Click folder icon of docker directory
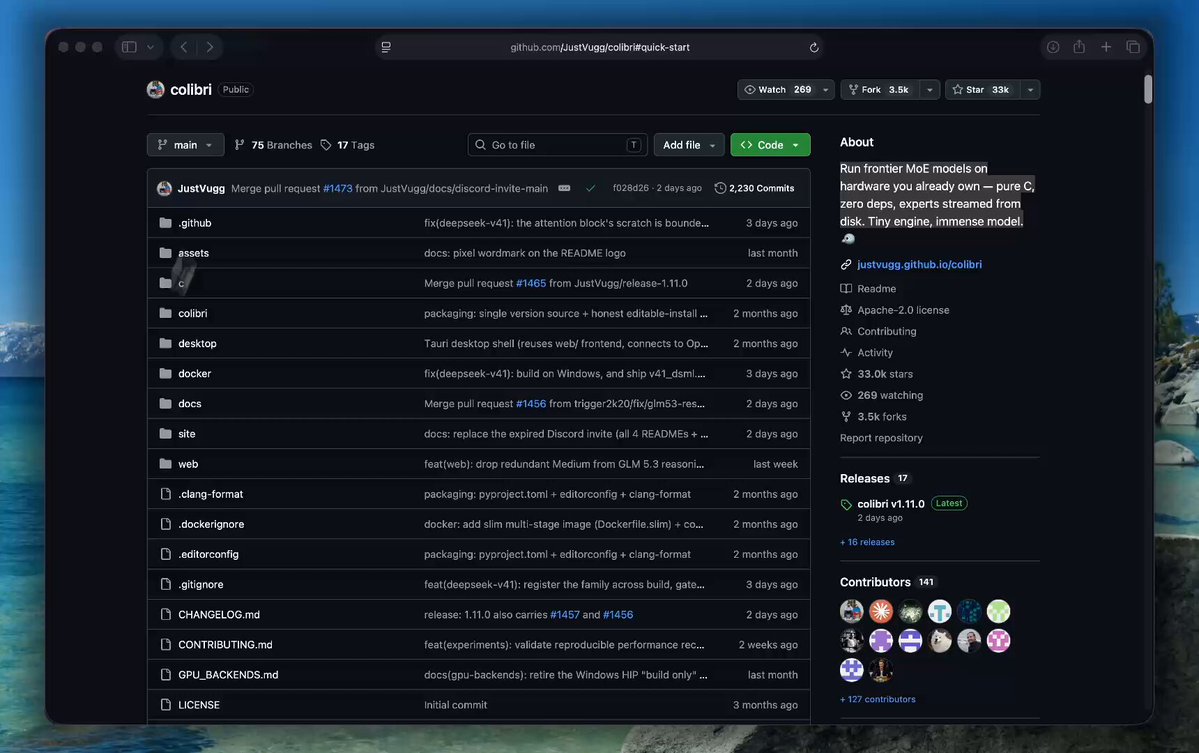1199x753 pixels. tap(165, 374)
